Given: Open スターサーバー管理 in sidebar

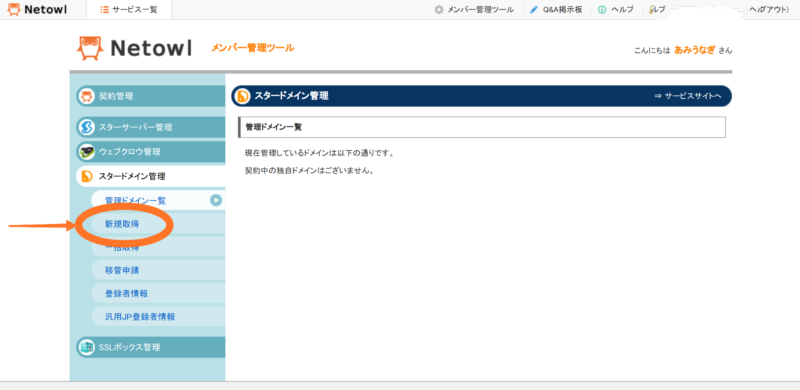Looking at the screenshot, I should pyautogui.click(x=151, y=127).
